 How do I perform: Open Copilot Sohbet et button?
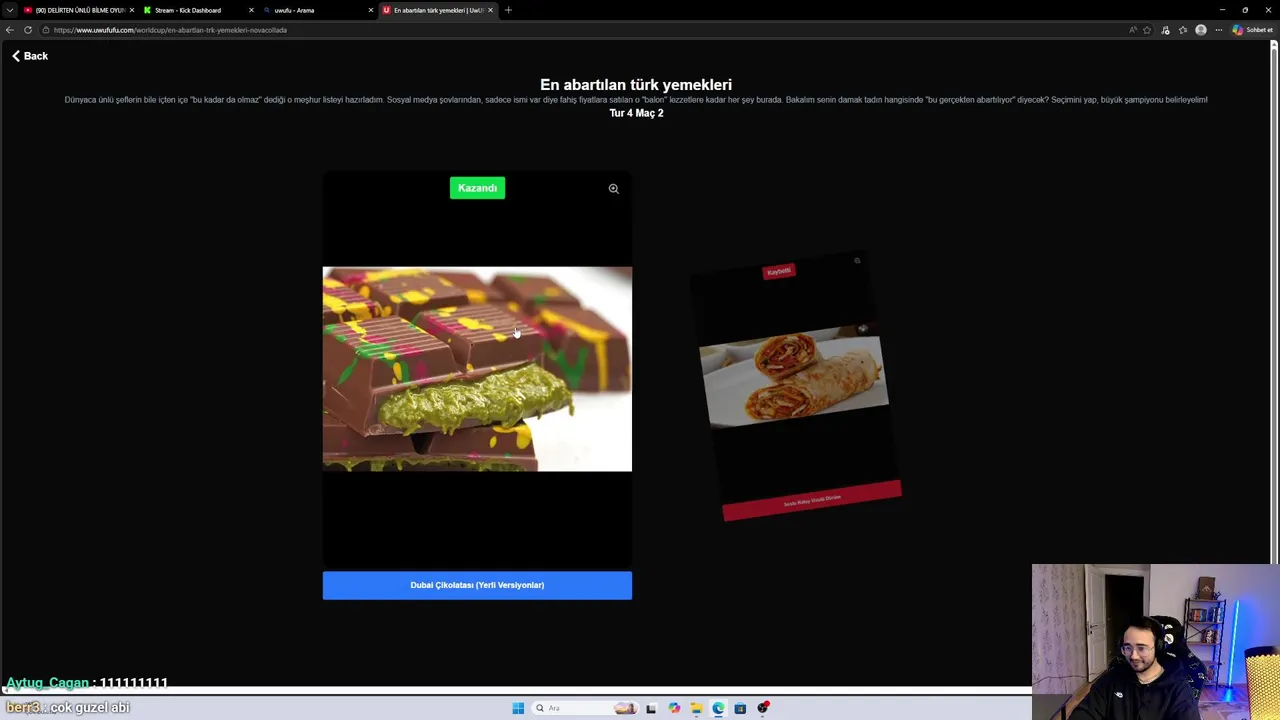(1252, 30)
